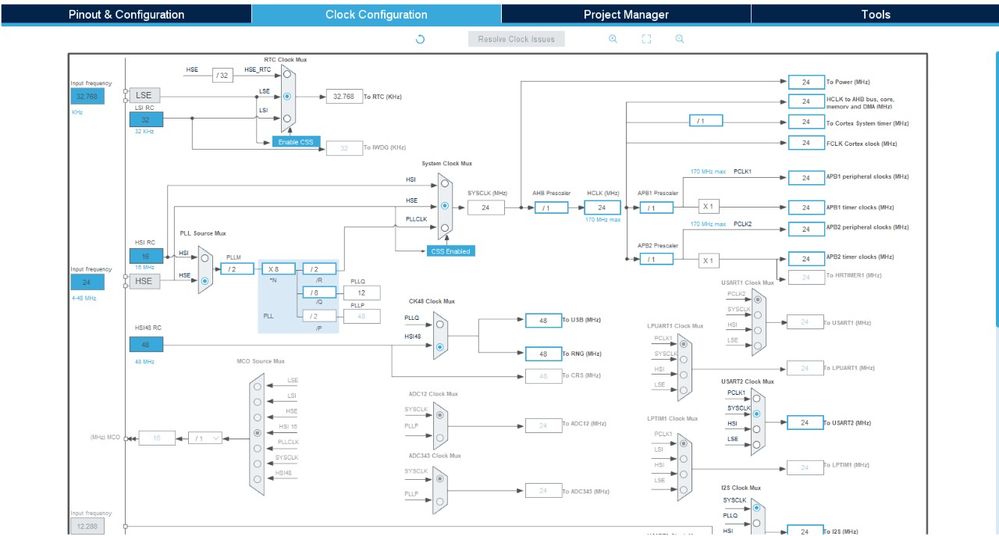The width and height of the screenshot is (999, 536).
Task: Open the Project Manager tab
Action: (x=626, y=14)
